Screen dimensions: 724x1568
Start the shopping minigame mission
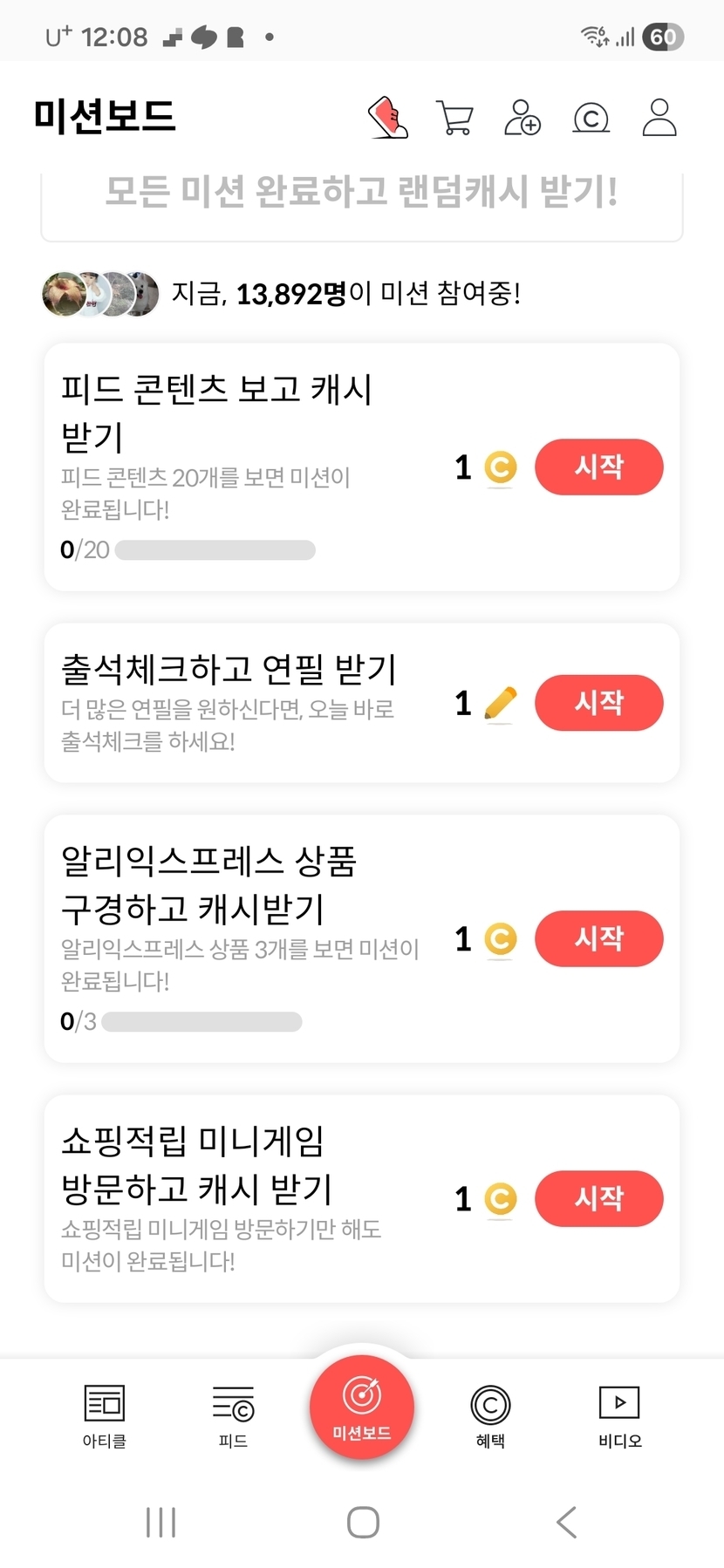598,1198
